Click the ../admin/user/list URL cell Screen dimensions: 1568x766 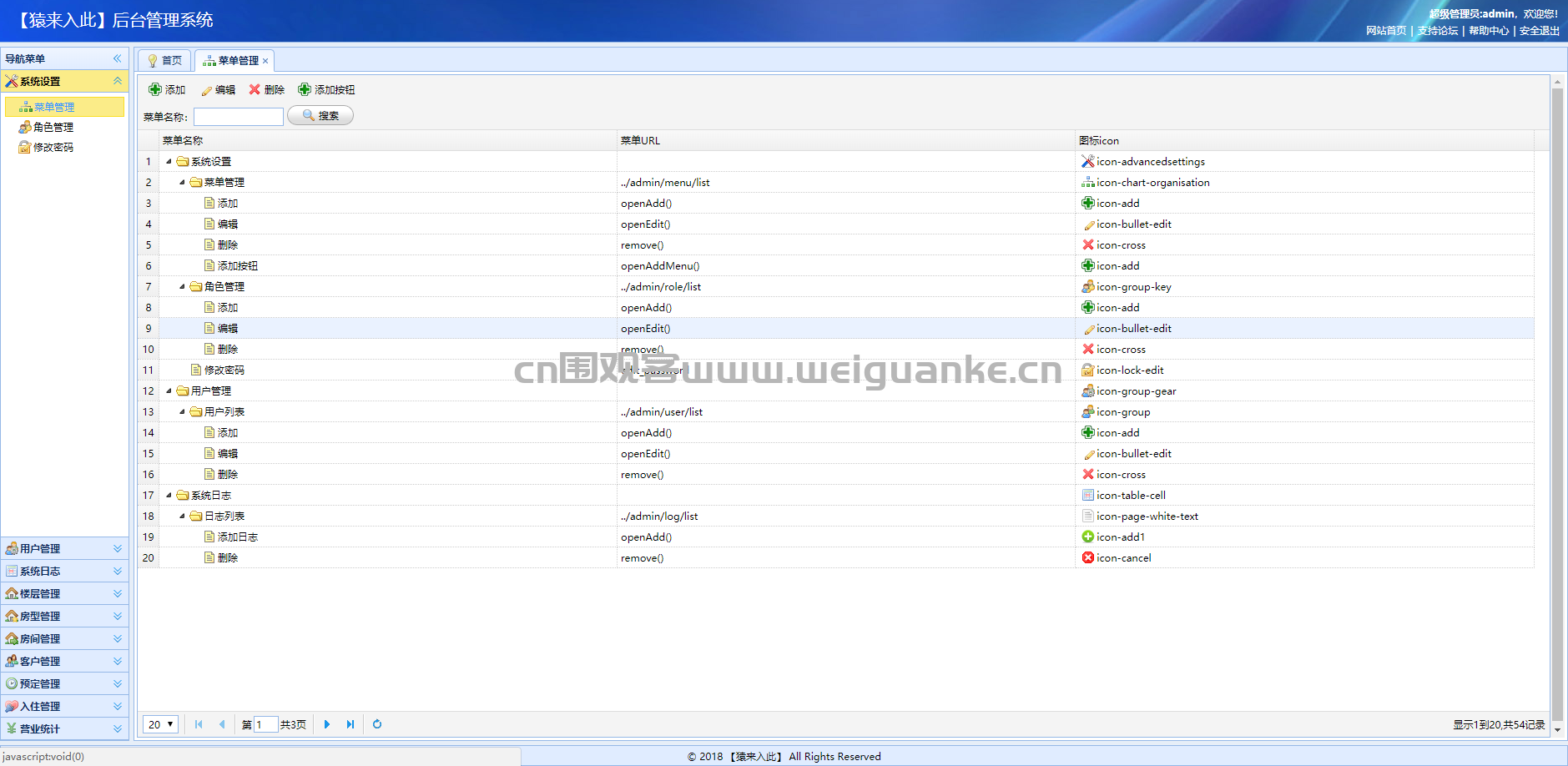tap(846, 411)
